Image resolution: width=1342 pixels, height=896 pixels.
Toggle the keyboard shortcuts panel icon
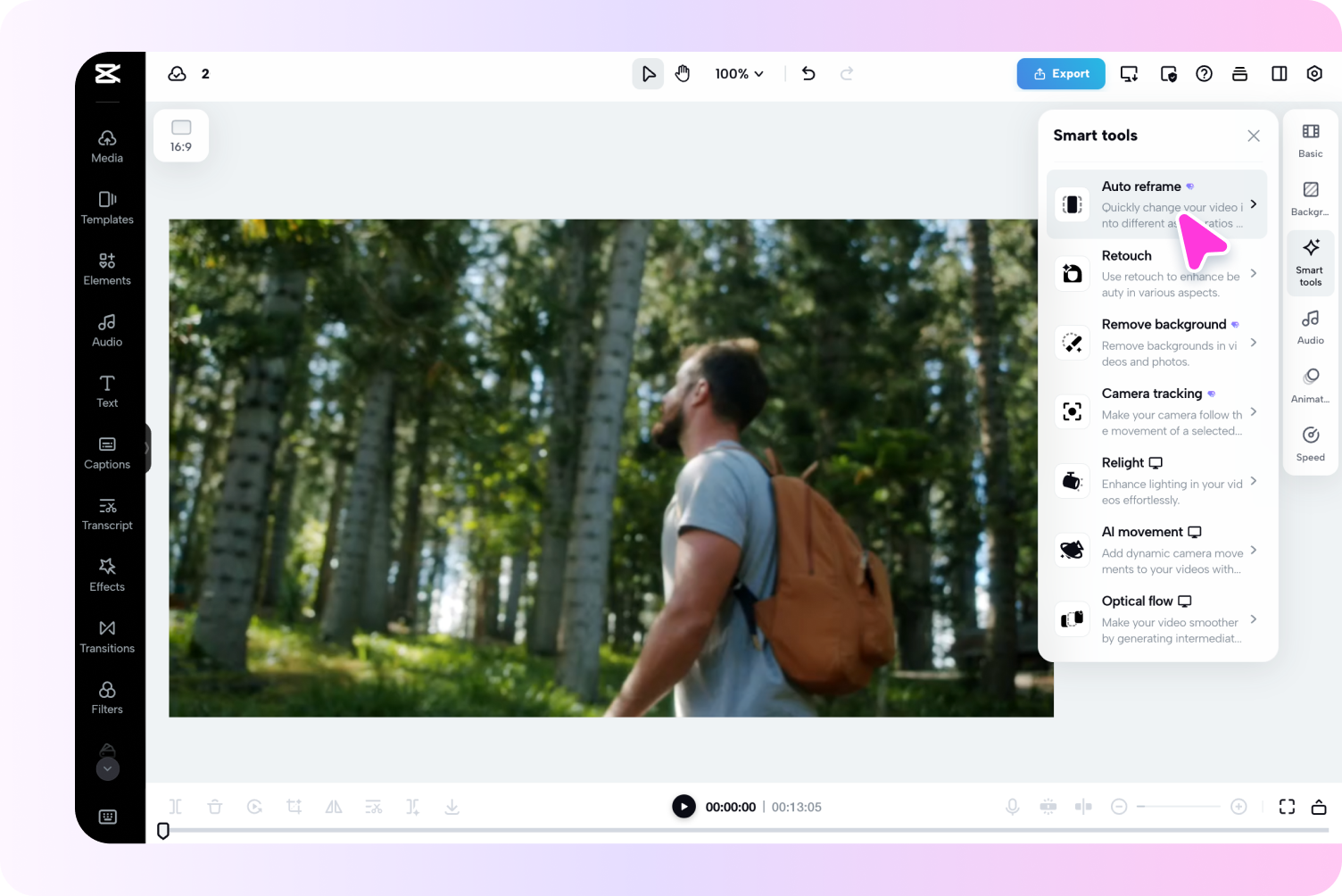tap(107, 817)
